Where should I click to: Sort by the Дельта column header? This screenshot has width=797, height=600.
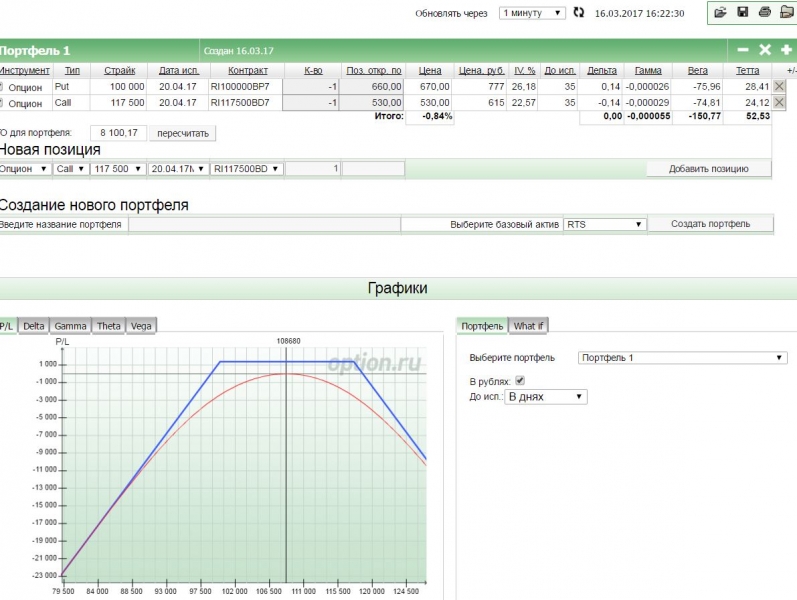601,70
